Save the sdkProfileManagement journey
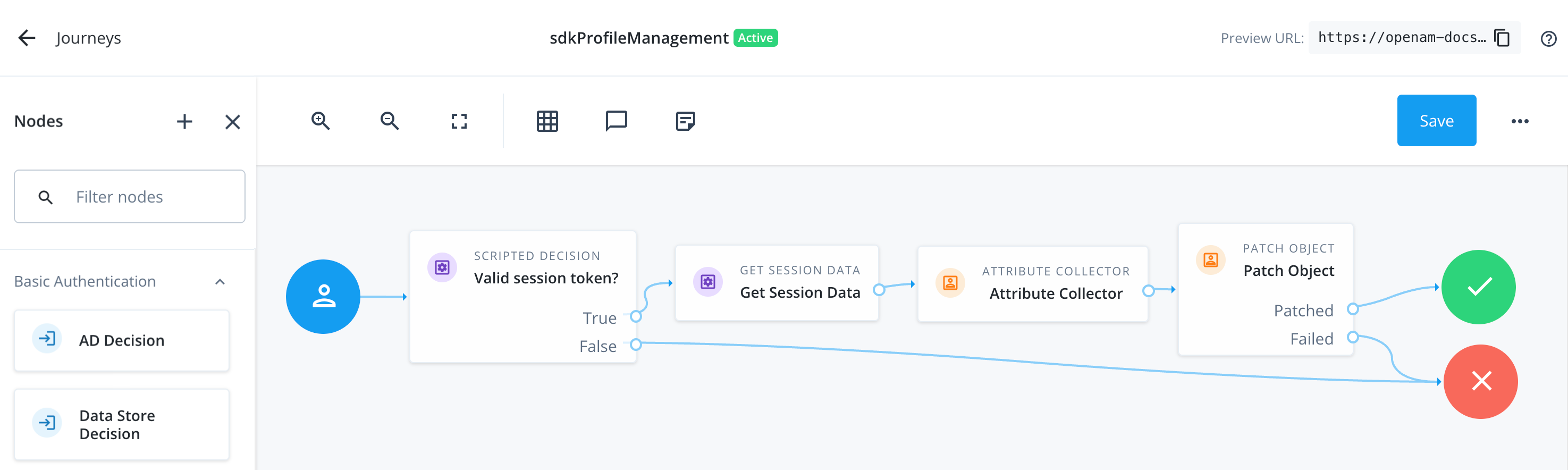This screenshot has width=1568, height=470. tap(1437, 120)
